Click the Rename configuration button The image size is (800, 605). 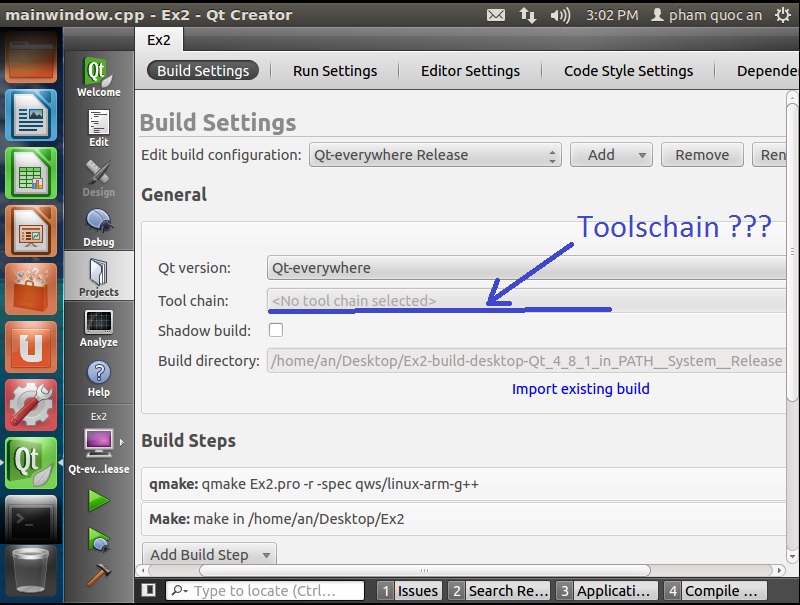click(770, 155)
